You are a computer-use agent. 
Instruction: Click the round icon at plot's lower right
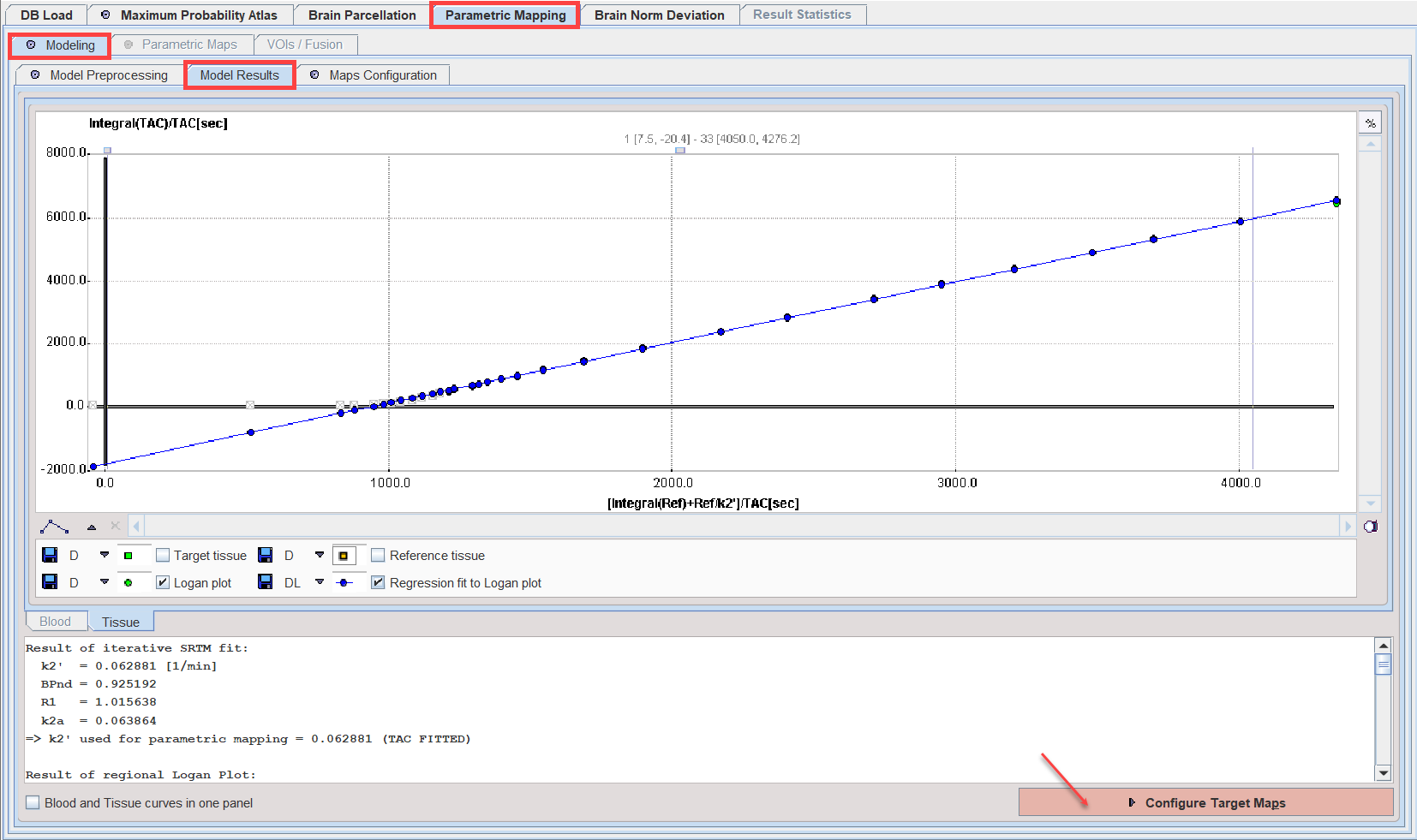coord(1370,527)
